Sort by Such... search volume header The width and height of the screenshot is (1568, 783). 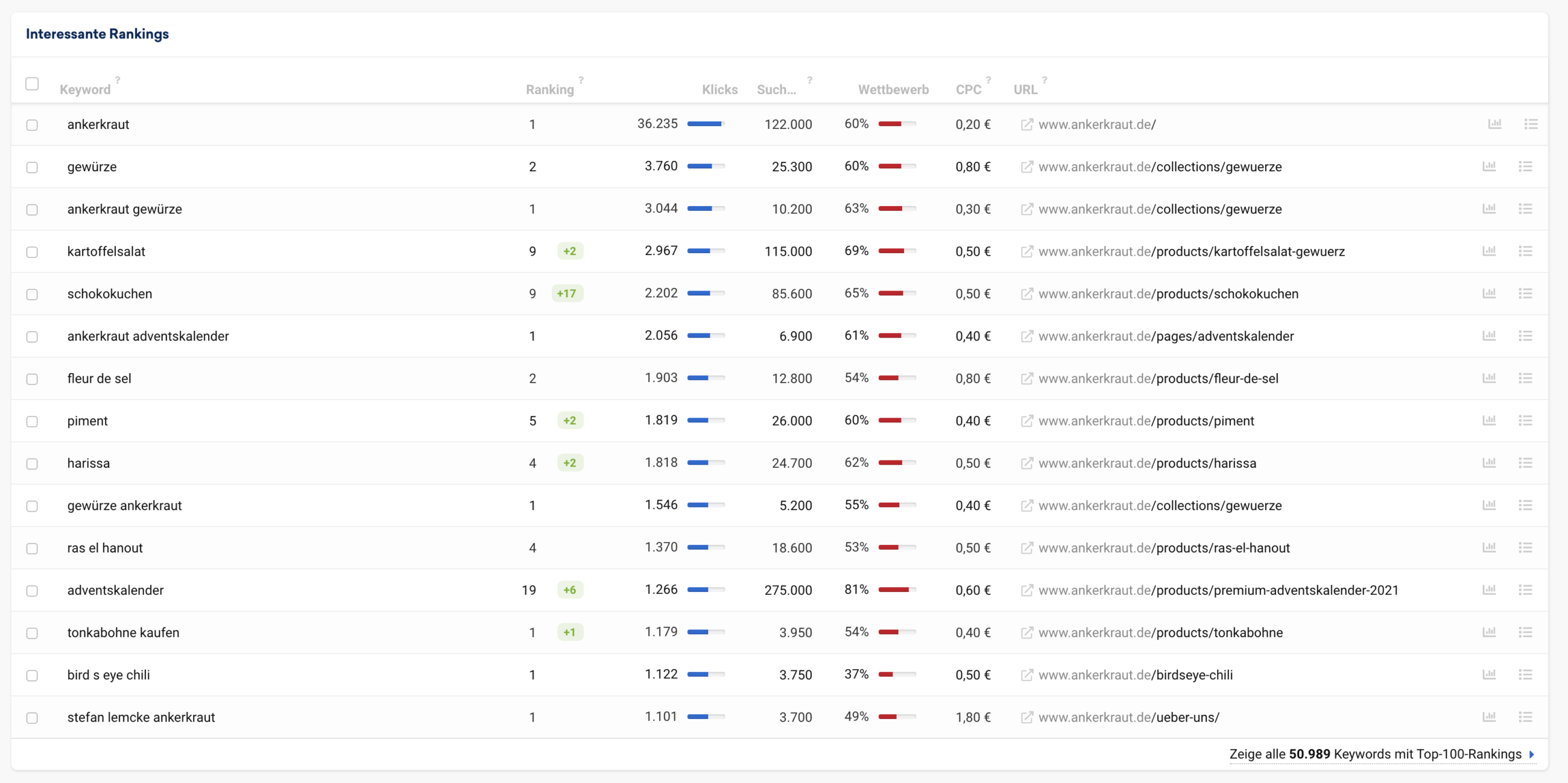point(776,89)
